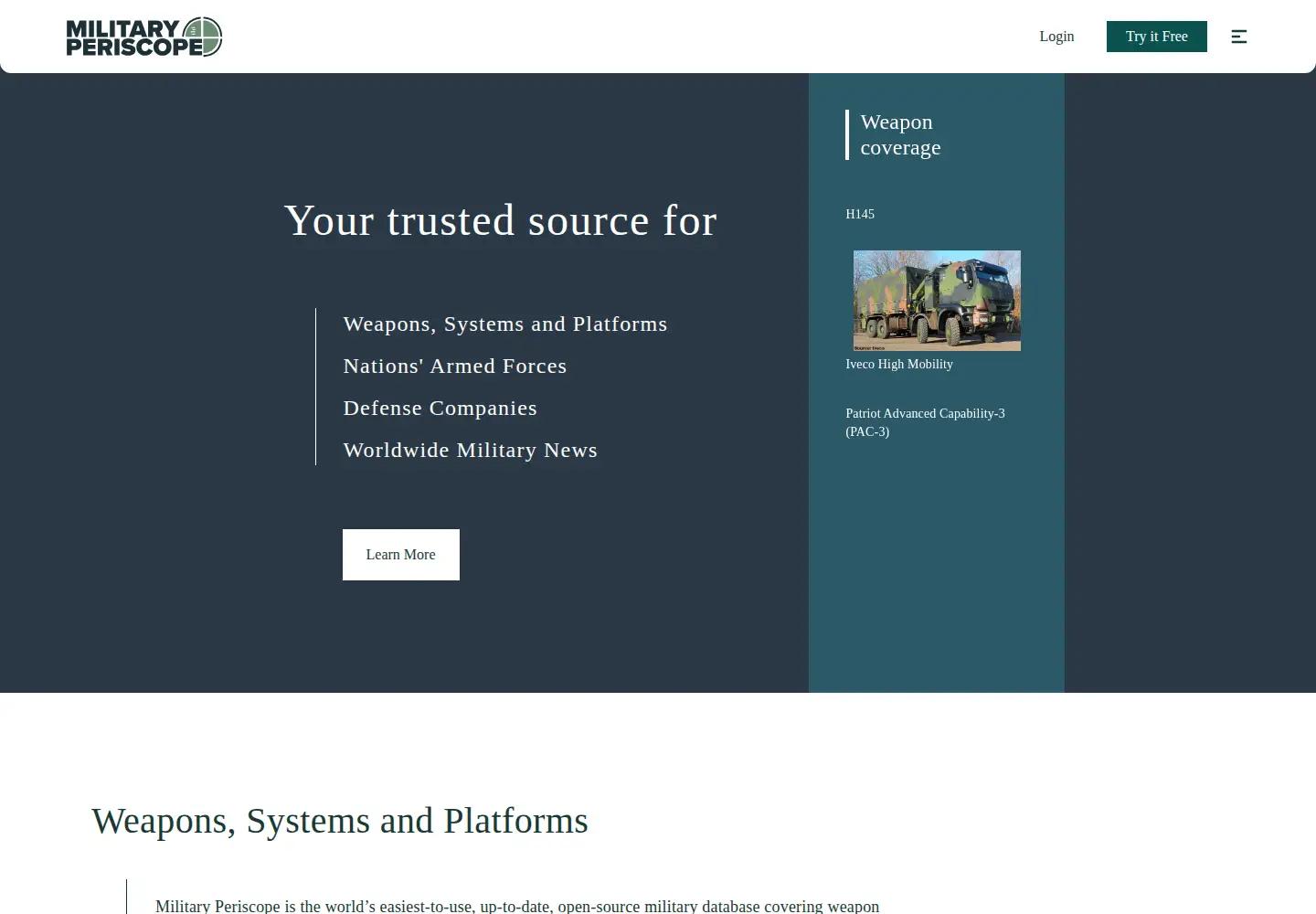The image size is (1316, 914).
Task: Click the Military Periscope logo
Action: pos(144,37)
